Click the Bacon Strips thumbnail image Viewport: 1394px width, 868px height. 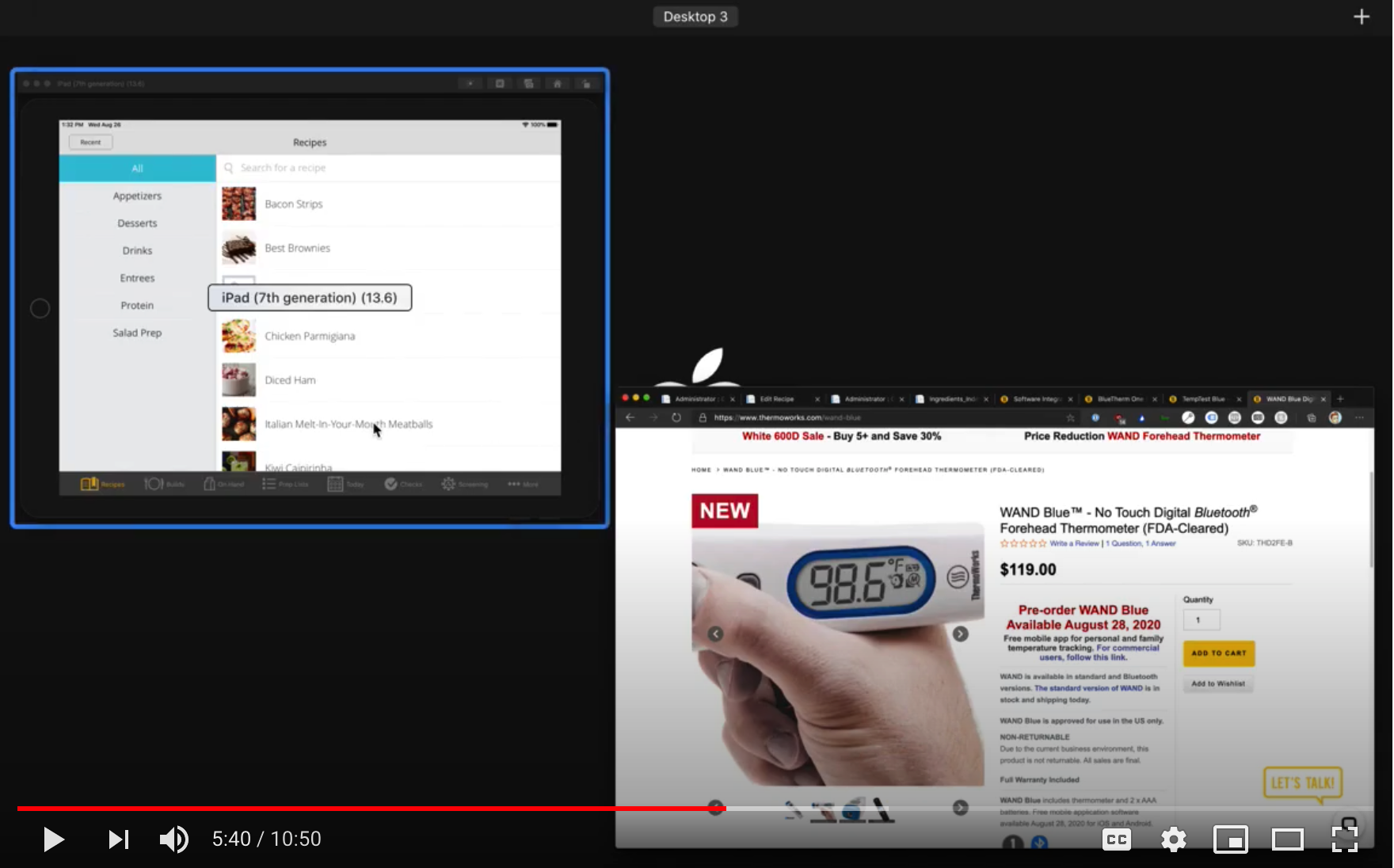(238, 204)
